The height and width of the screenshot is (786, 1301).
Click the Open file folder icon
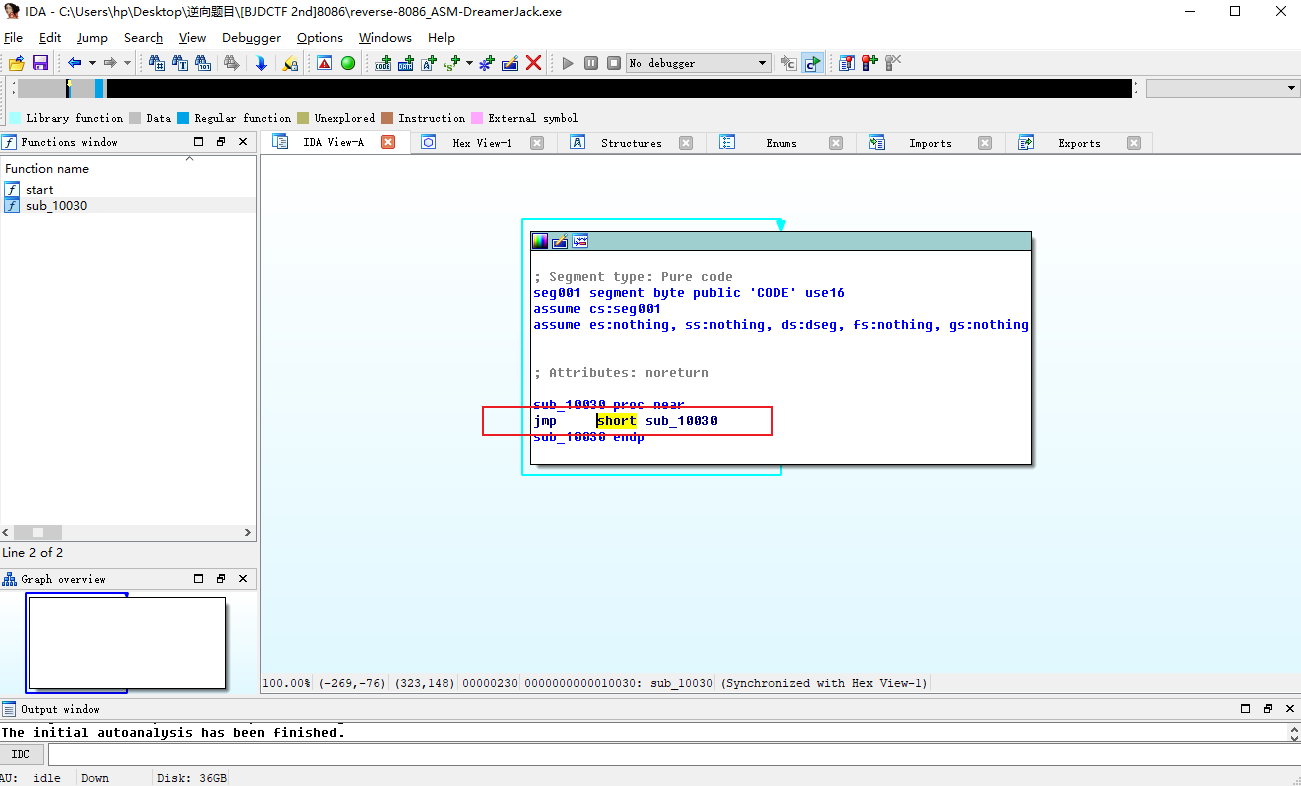pos(17,63)
